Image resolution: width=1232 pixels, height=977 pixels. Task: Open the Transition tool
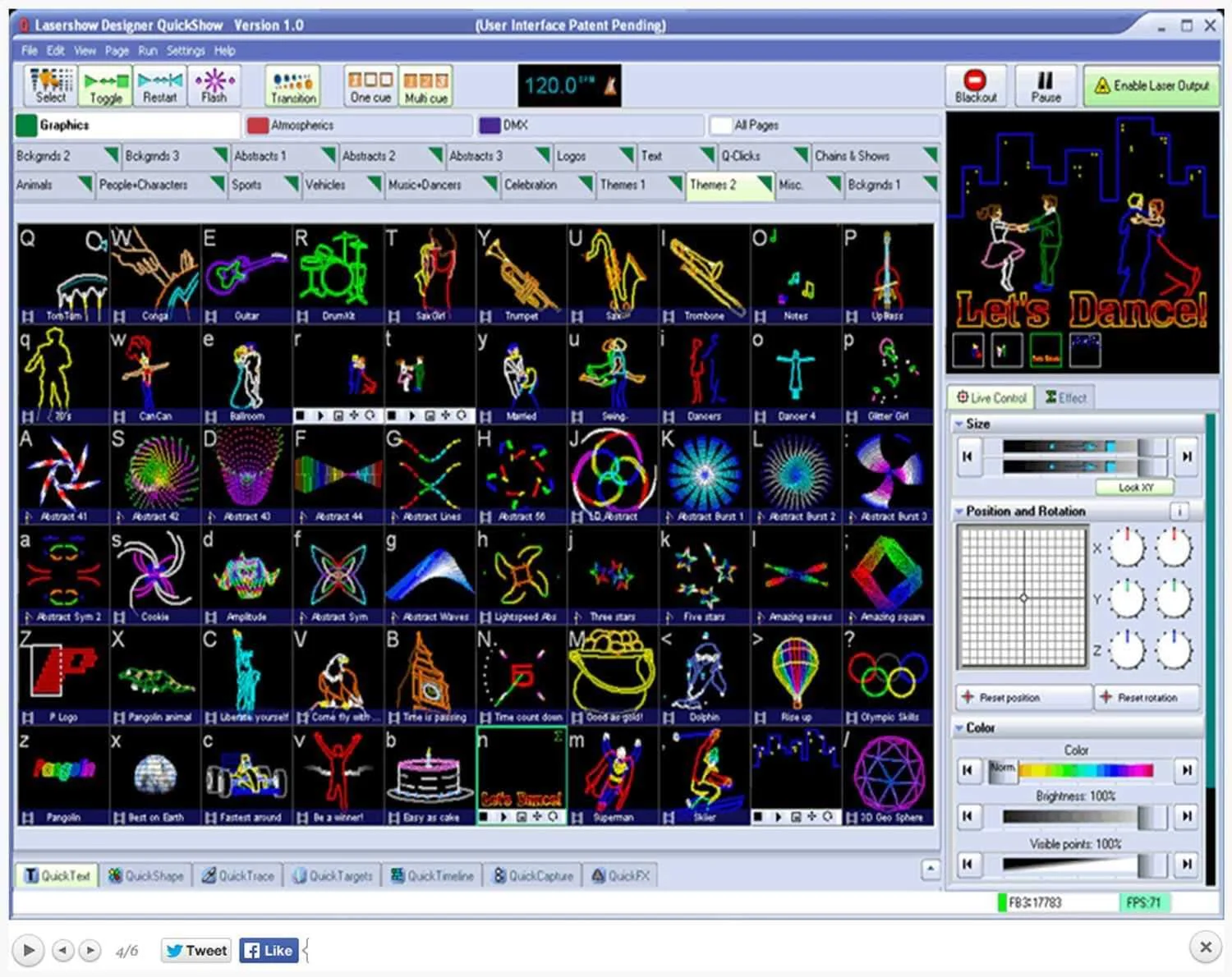click(x=293, y=85)
